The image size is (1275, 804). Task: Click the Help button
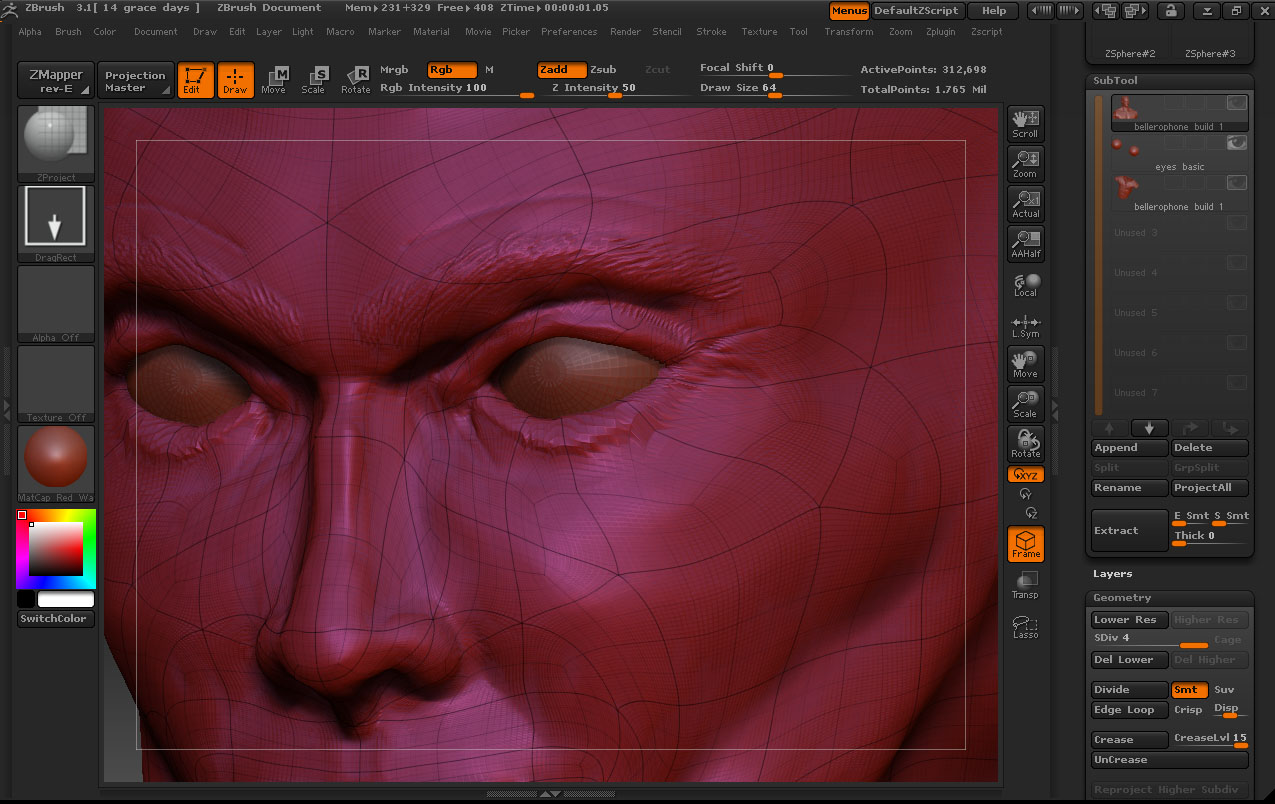pyautogui.click(x=994, y=11)
